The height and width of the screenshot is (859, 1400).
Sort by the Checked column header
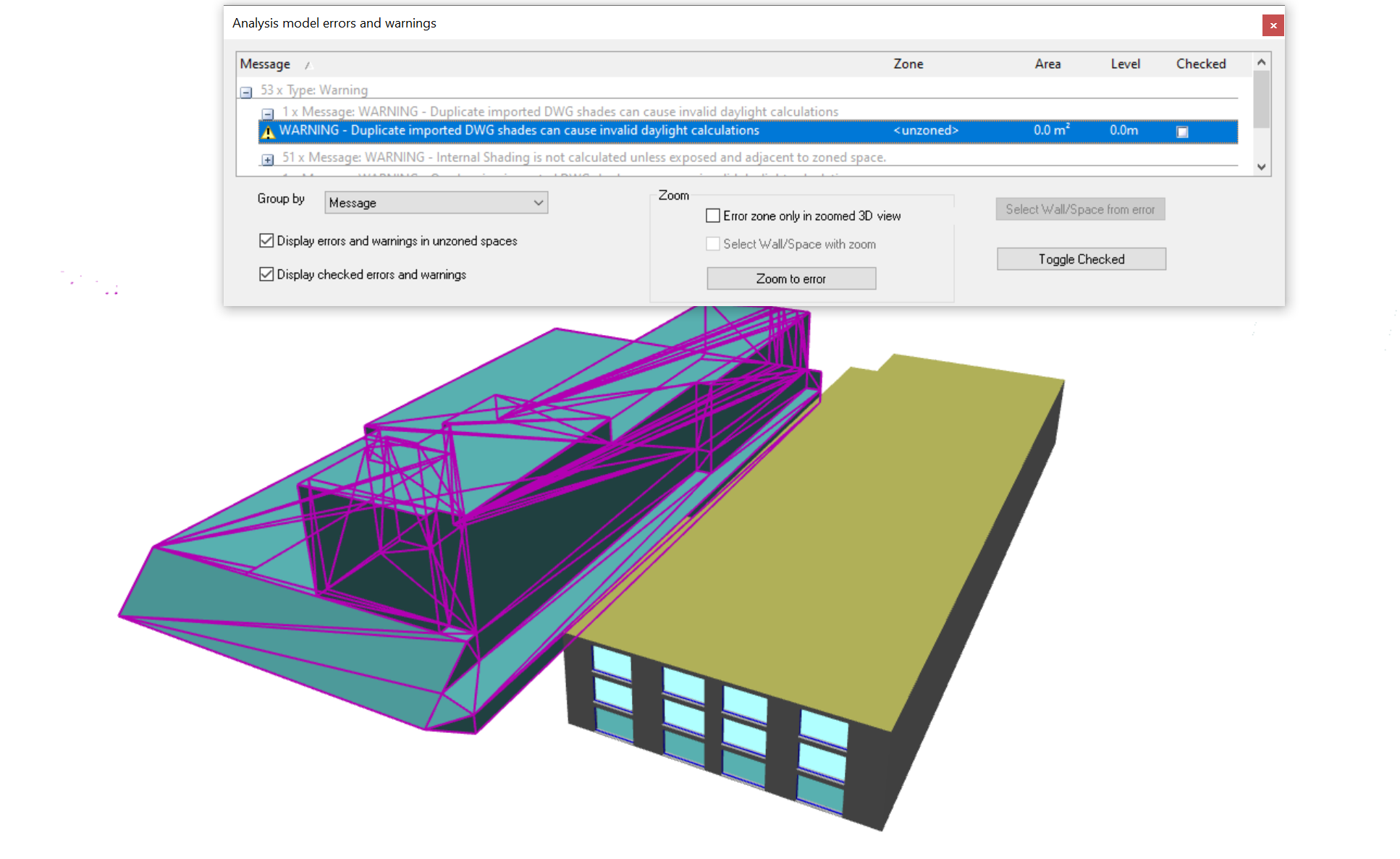tap(1201, 64)
